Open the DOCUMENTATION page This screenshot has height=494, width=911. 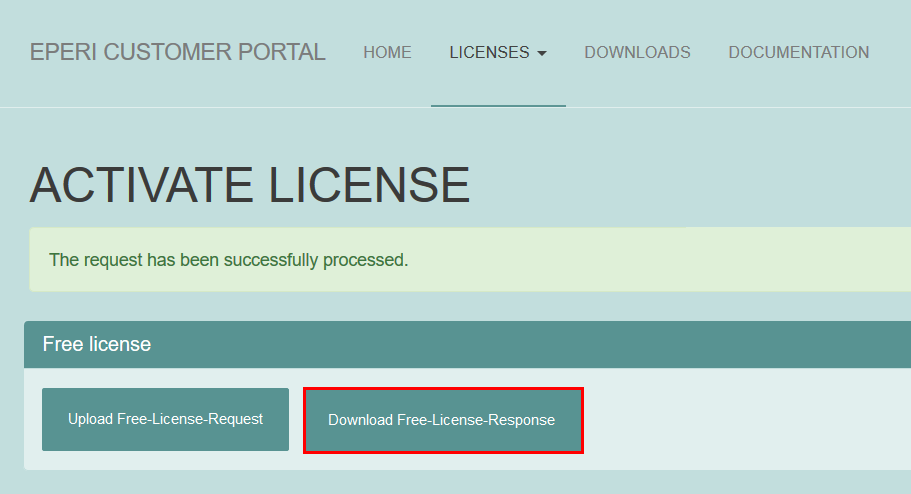pos(799,52)
